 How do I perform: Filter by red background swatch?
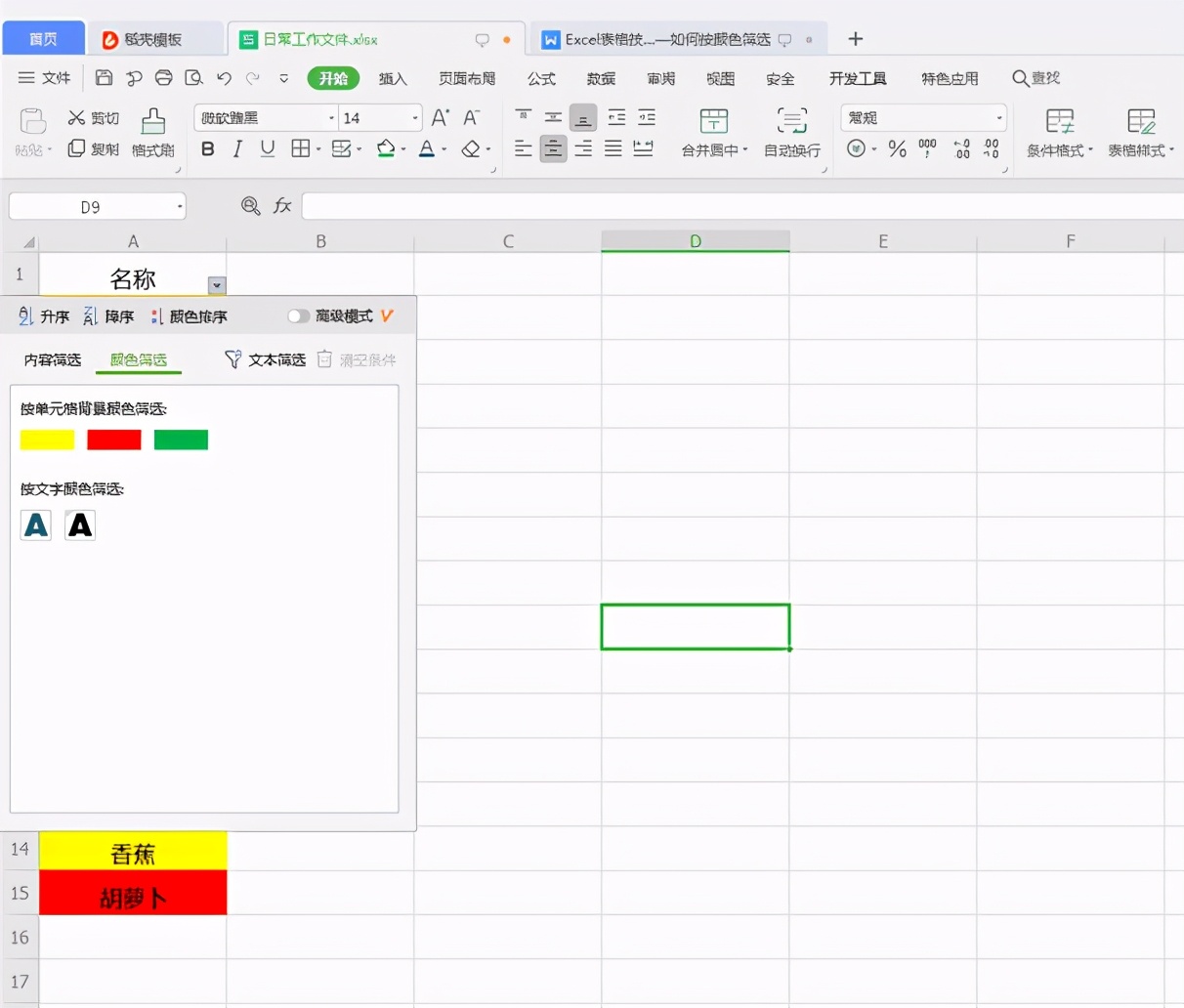(114, 440)
